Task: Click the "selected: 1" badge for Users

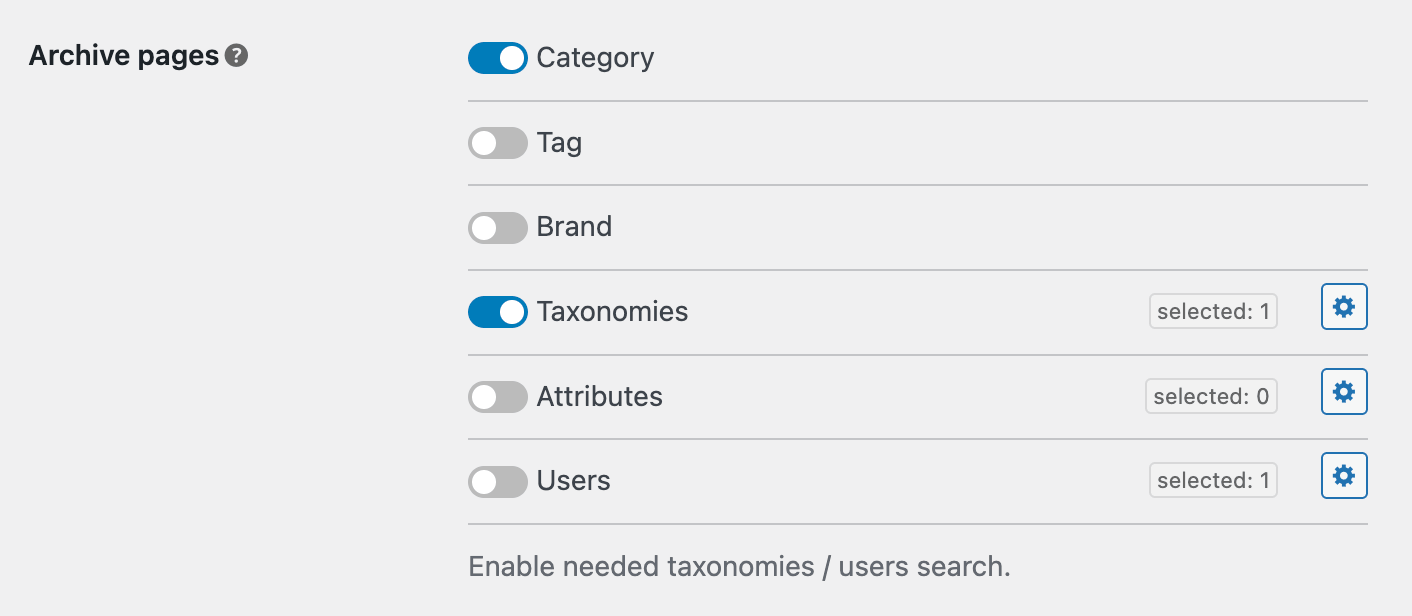Action: [x=1213, y=481]
